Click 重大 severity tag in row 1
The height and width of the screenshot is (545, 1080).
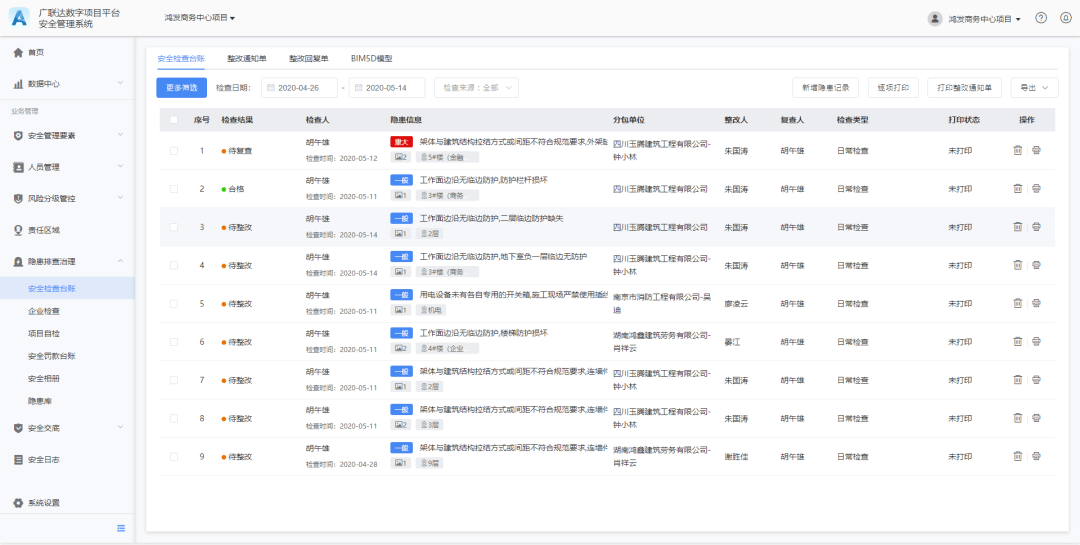click(x=402, y=142)
